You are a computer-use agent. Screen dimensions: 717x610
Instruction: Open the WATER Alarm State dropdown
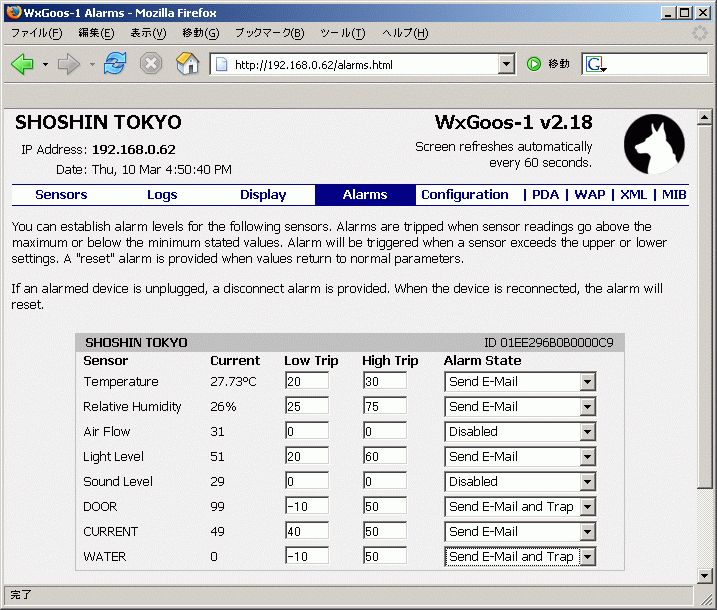[x=520, y=556]
